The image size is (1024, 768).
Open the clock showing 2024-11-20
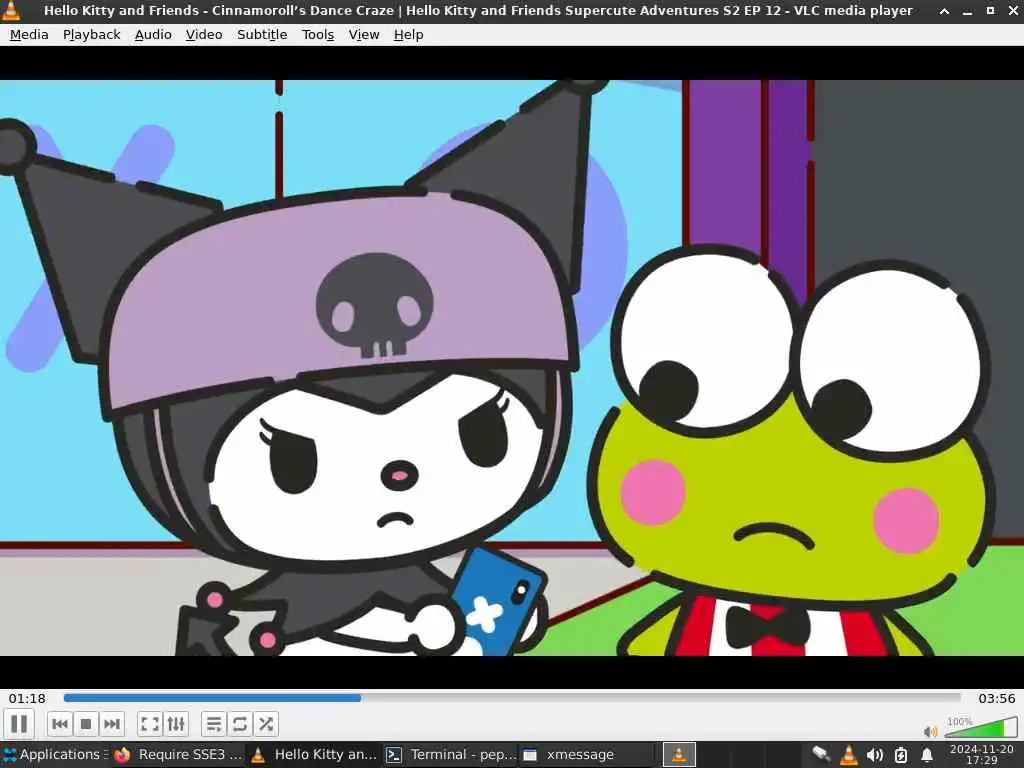tap(982, 754)
